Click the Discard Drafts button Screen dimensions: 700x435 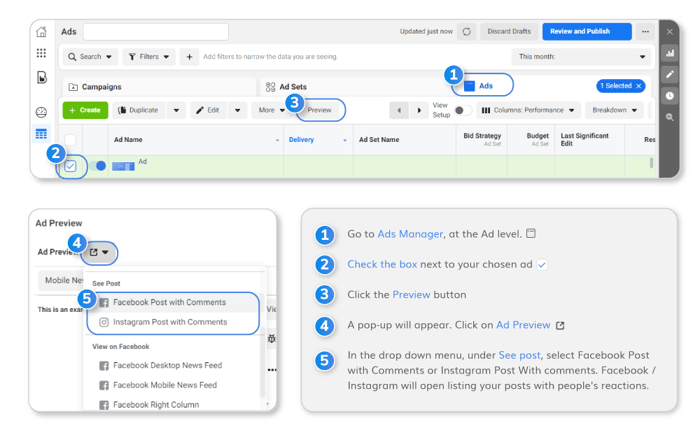[x=509, y=32]
